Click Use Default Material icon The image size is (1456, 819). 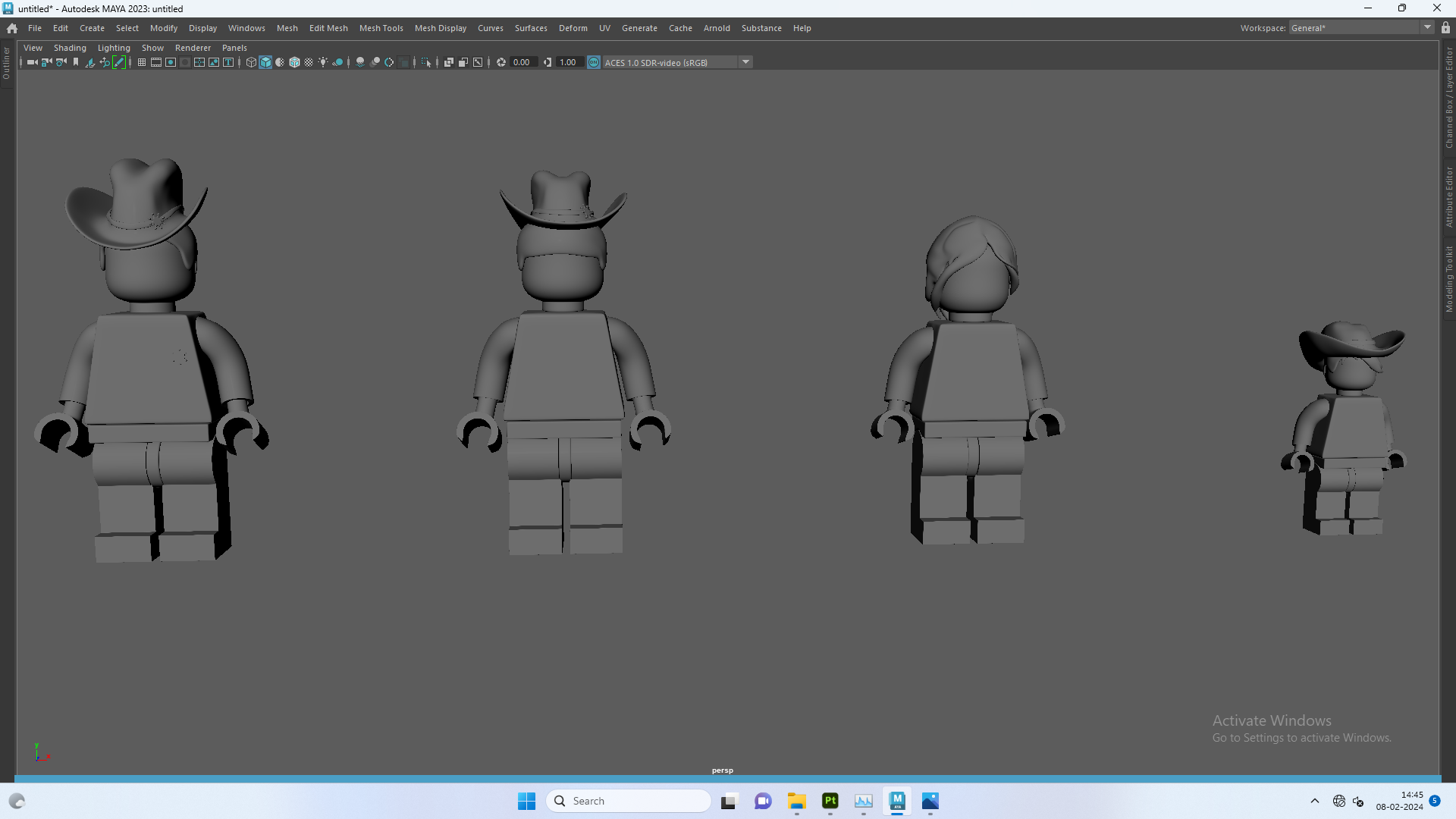(280, 62)
